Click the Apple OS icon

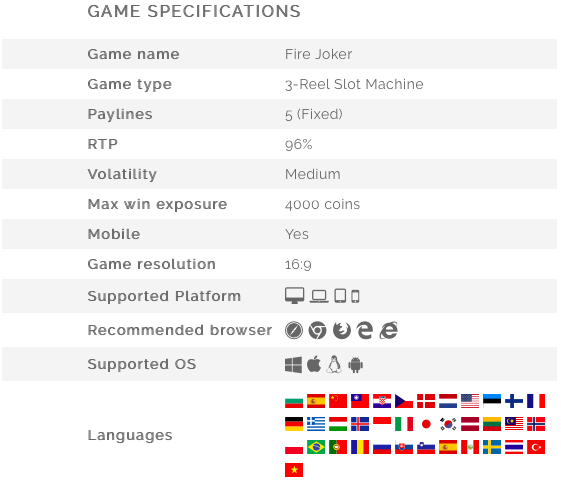point(314,364)
